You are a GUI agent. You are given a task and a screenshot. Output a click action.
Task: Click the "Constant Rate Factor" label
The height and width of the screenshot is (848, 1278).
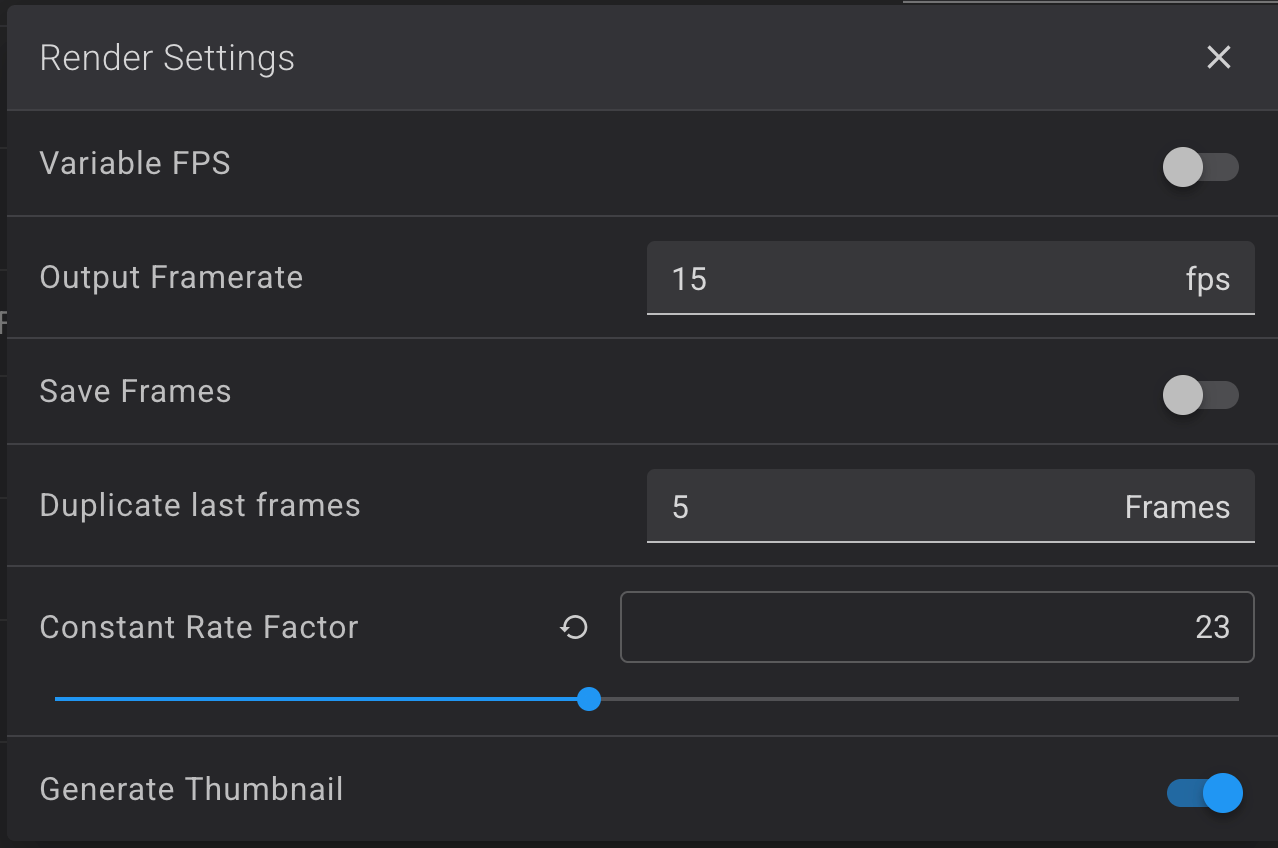tap(199, 627)
